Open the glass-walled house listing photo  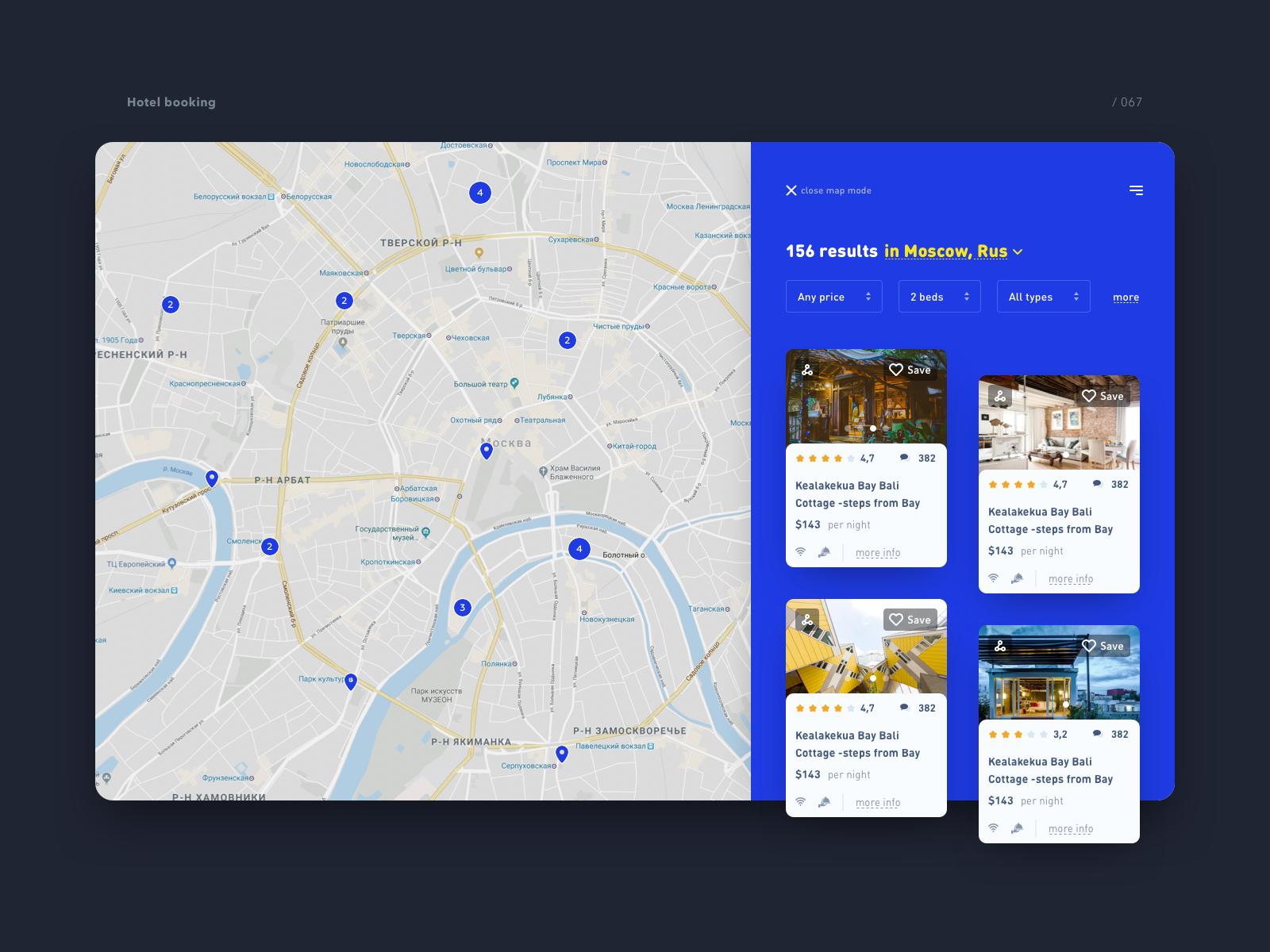1059,674
